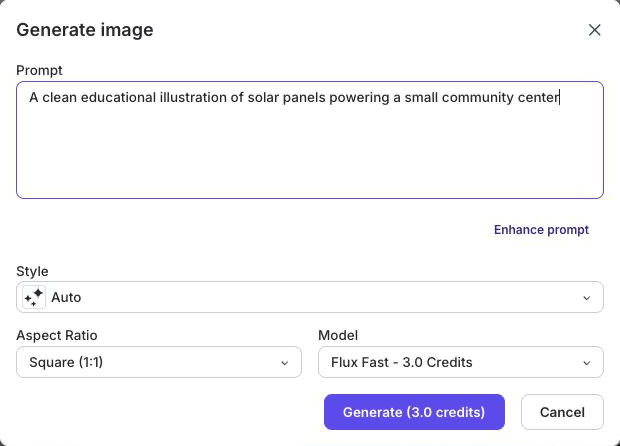
Task: Click the Generate (3.0 credits) button
Action: coord(414,412)
